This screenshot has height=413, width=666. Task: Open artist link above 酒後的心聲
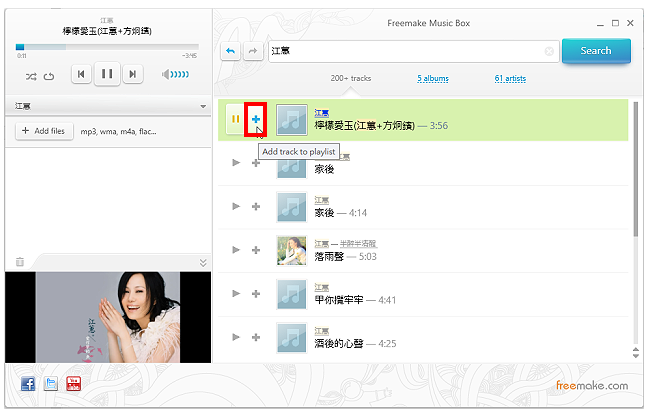click(322, 331)
